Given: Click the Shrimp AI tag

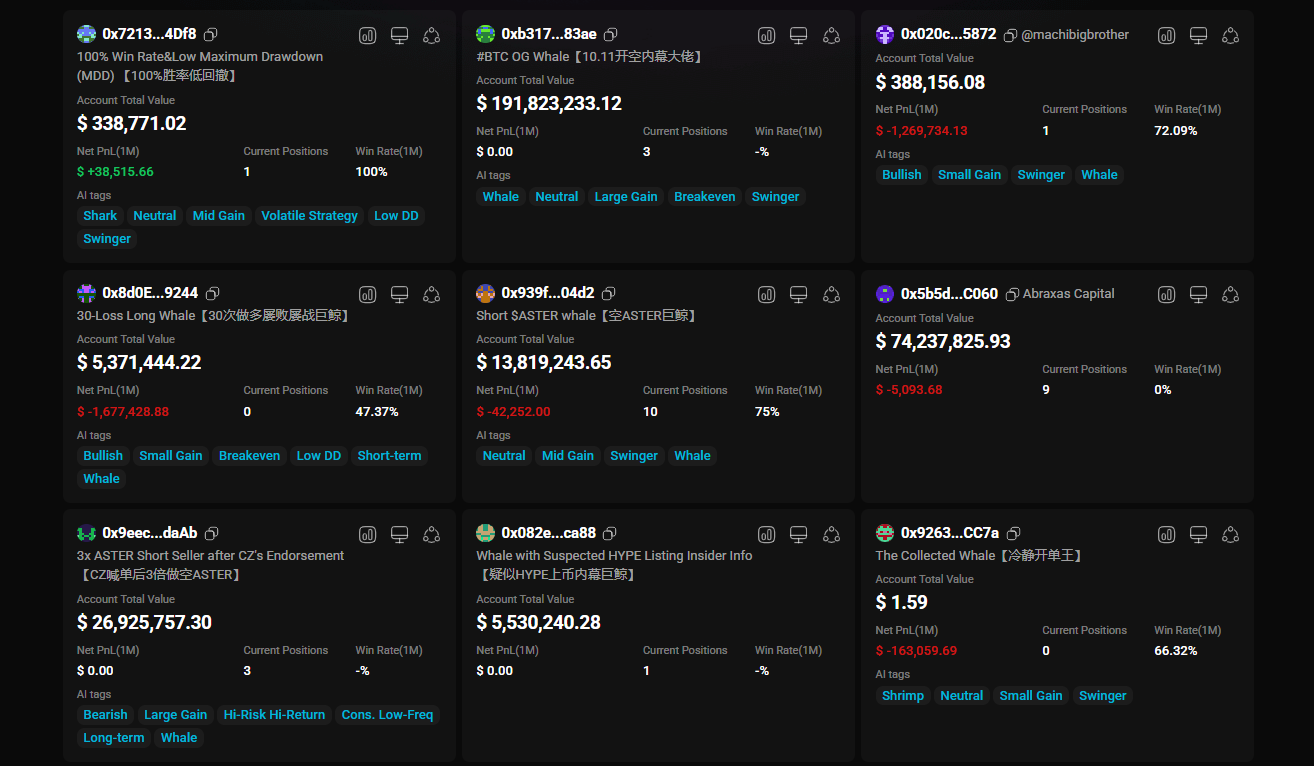Looking at the screenshot, I should [x=903, y=696].
